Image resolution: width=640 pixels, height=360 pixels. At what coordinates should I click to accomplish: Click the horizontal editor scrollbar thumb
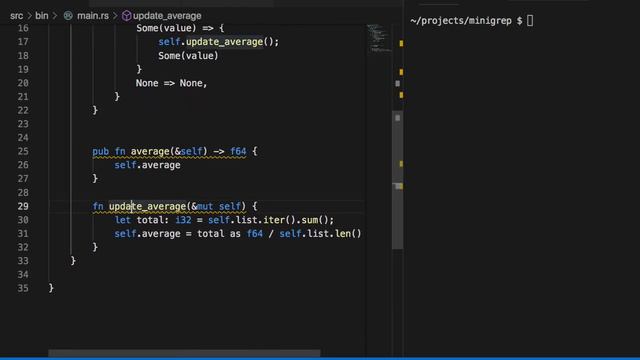pos(184,353)
